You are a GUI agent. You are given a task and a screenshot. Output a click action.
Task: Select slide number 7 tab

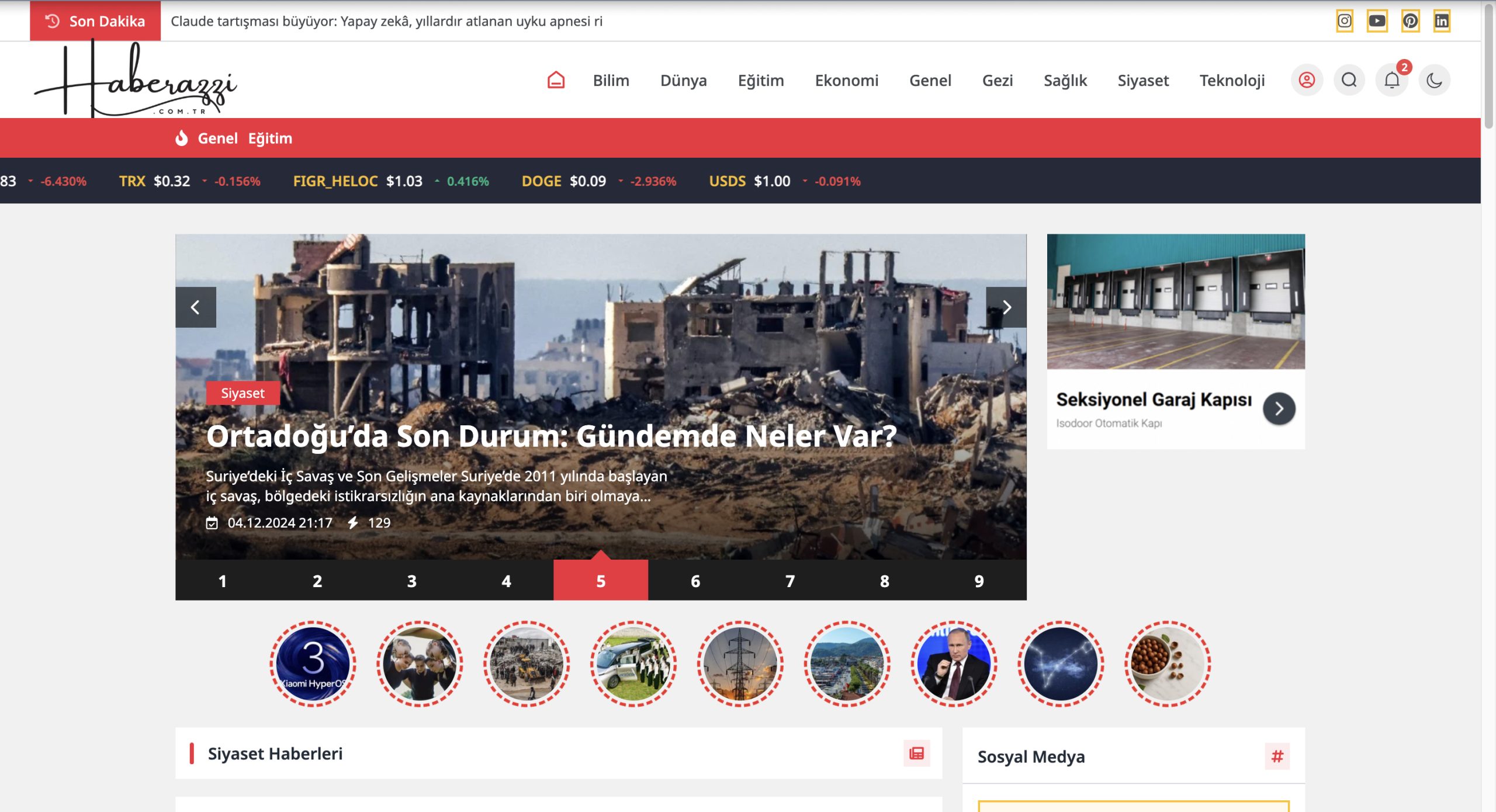789,581
